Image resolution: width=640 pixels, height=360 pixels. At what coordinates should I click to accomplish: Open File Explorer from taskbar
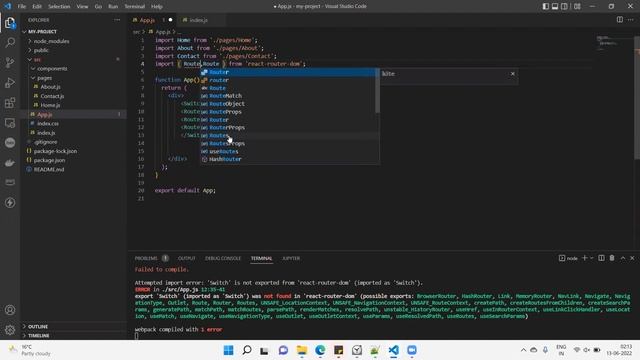[302, 350]
